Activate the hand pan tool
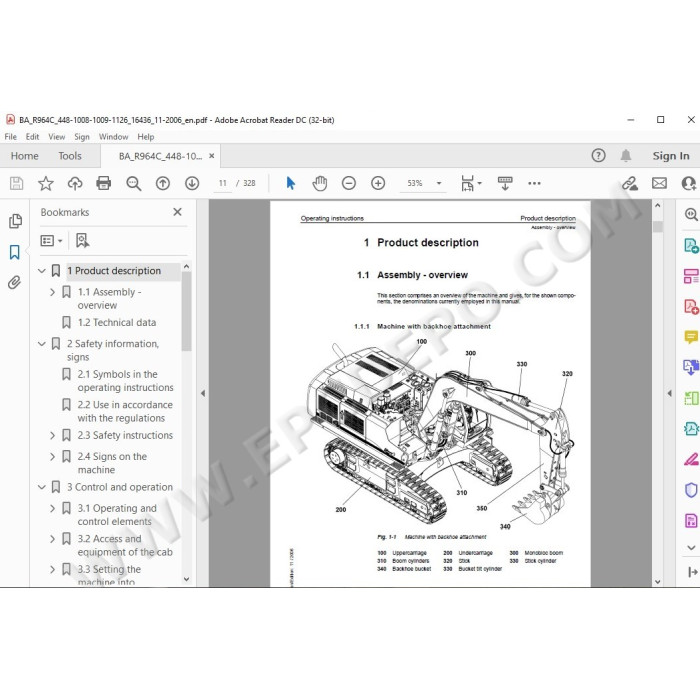The width and height of the screenshot is (700, 700). click(x=320, y=183)
